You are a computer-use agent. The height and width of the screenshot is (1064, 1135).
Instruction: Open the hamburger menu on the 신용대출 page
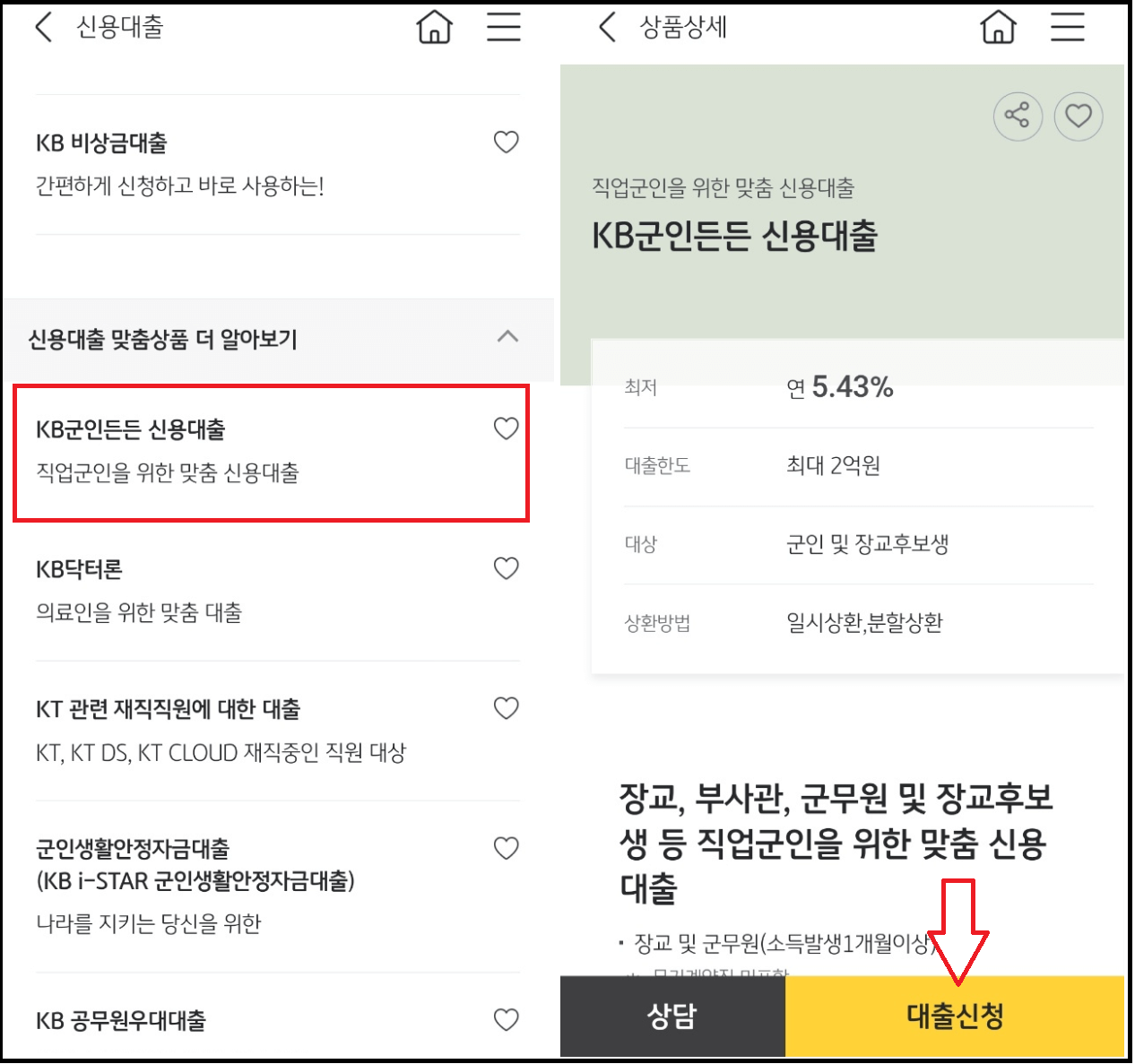click(504, 27)
